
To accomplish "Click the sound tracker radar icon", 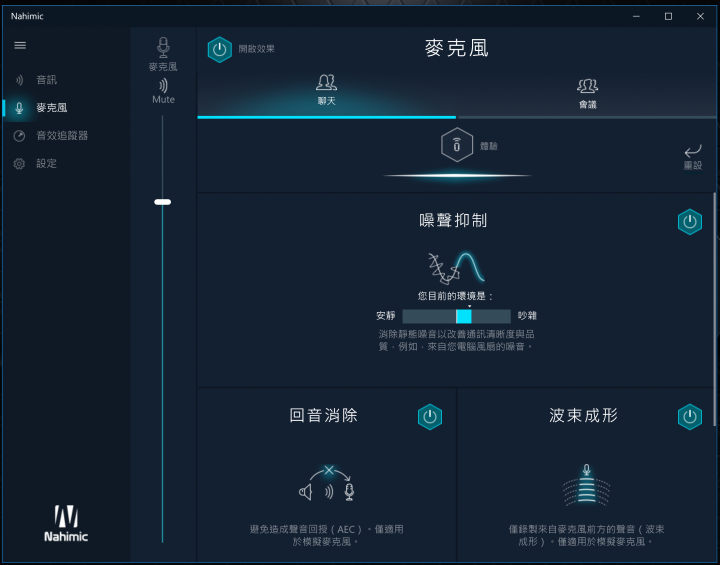I will click(19, 136).
